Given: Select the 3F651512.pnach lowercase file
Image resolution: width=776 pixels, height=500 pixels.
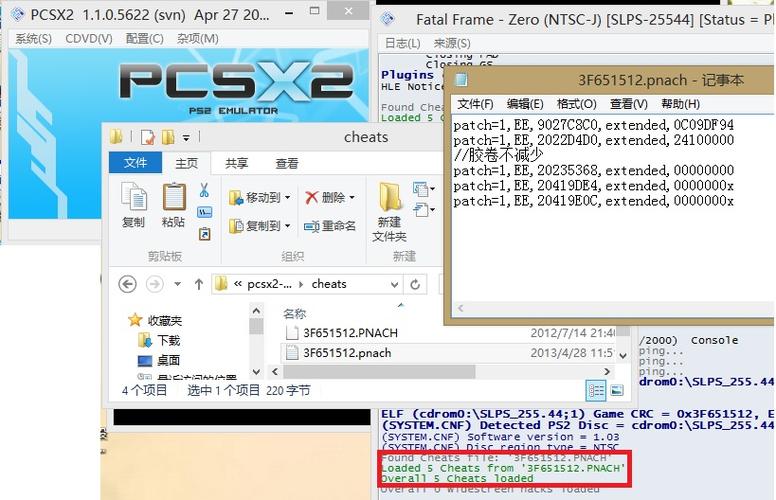Looking at the screenshot, I should tap(347, 353).
